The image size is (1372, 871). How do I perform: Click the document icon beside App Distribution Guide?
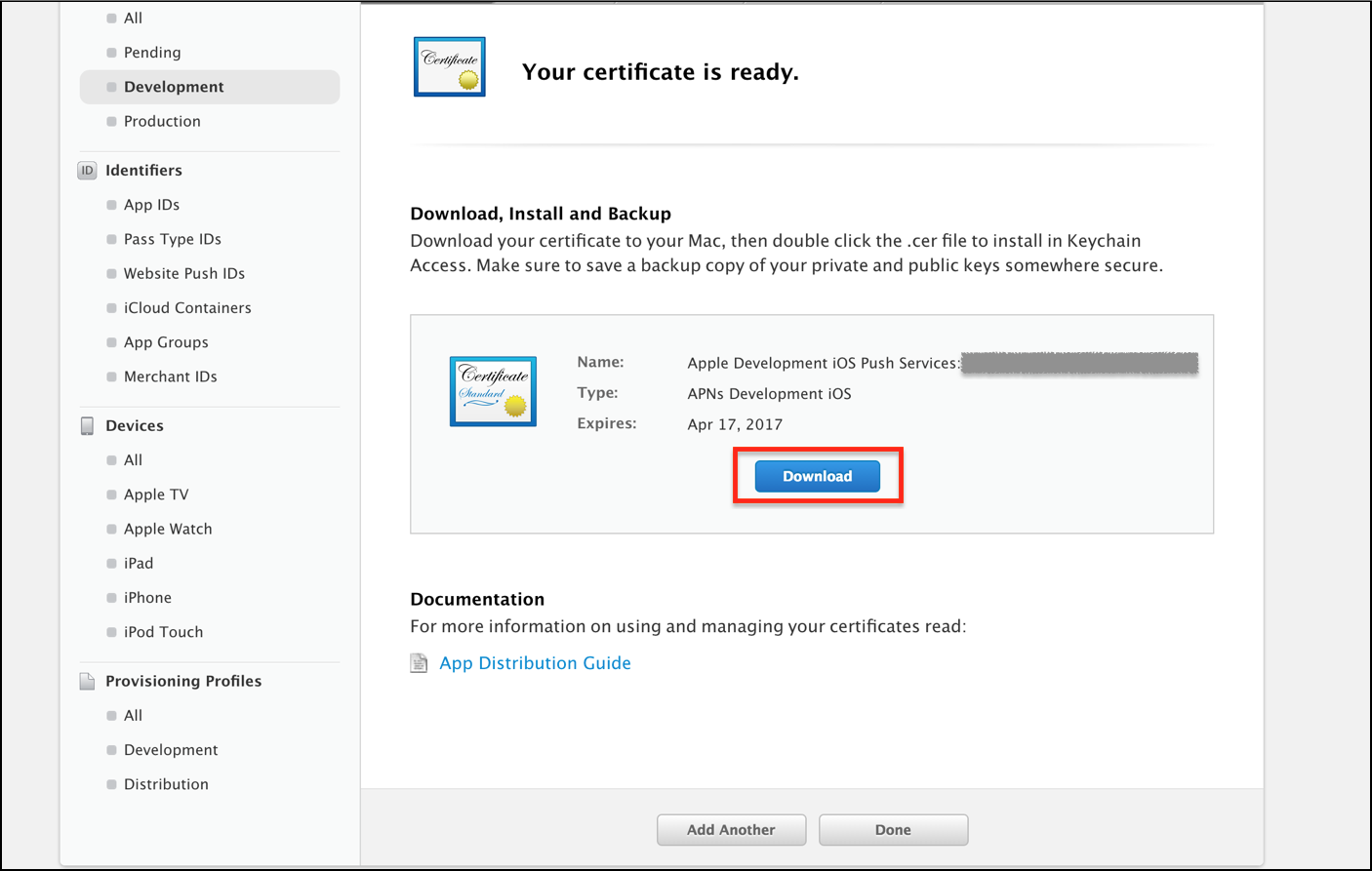[419, 662]
